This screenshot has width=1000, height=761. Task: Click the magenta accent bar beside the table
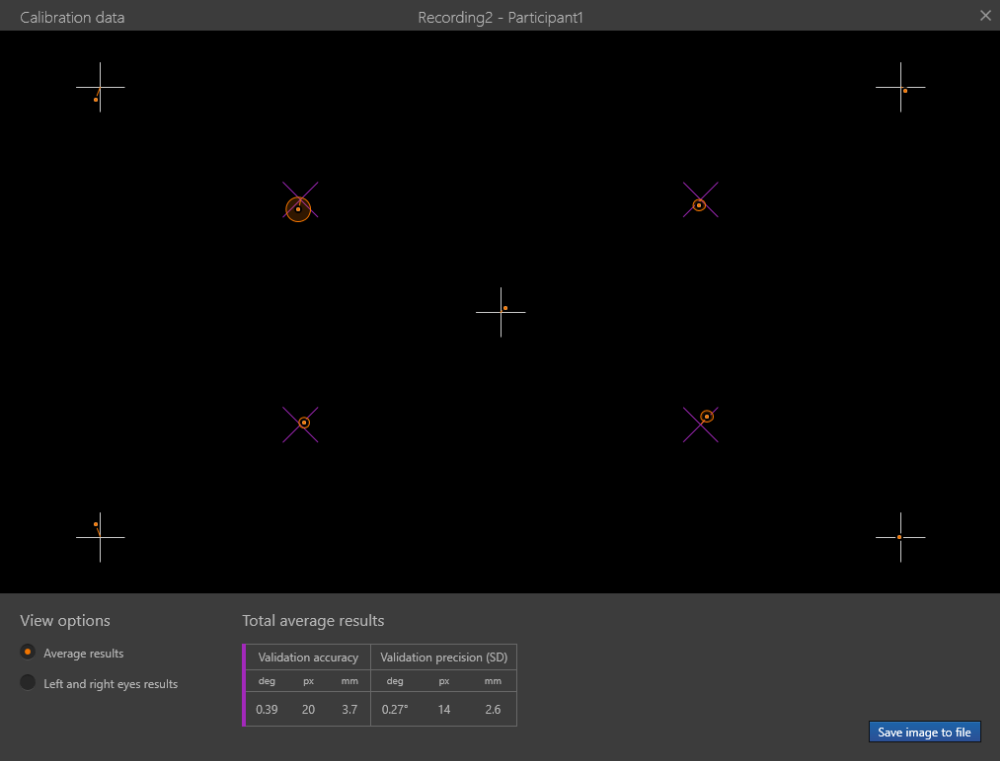coord(242,683)
